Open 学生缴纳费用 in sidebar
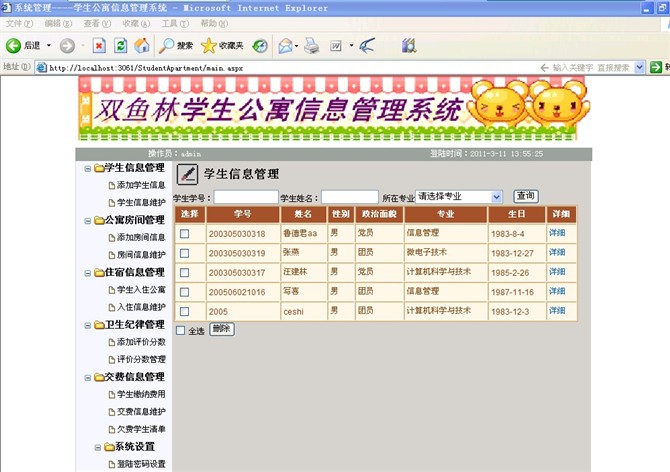 point(141,394)
